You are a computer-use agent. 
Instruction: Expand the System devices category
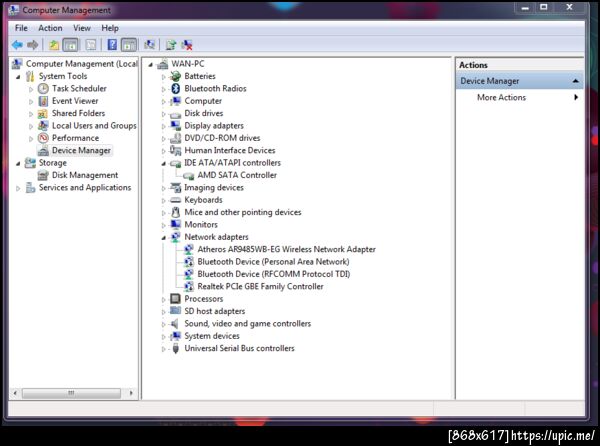coord(163,337)
